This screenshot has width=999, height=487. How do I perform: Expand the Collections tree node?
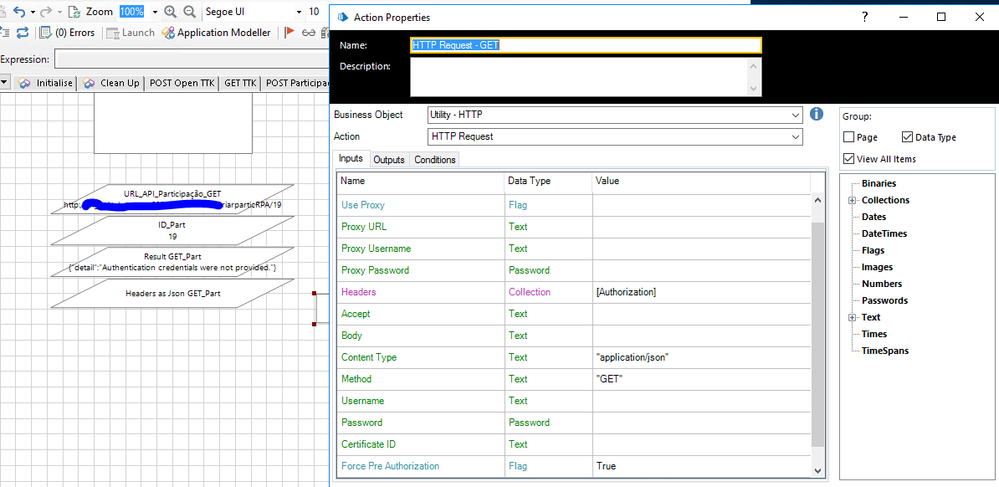pyautogui.click(x=852, y=200)
